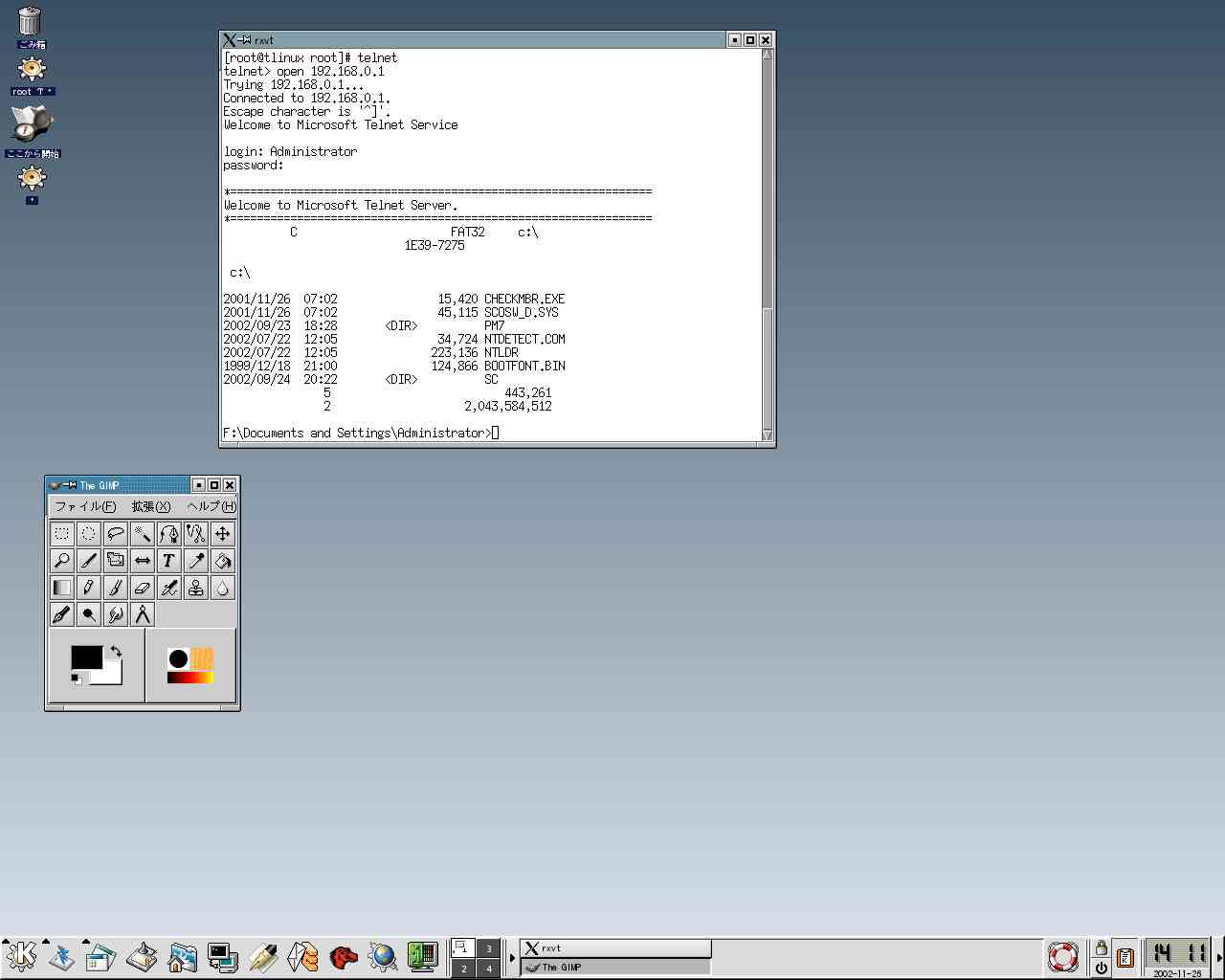Click the panel clock showing 14:11
1225x980 pixels.
1178,957
